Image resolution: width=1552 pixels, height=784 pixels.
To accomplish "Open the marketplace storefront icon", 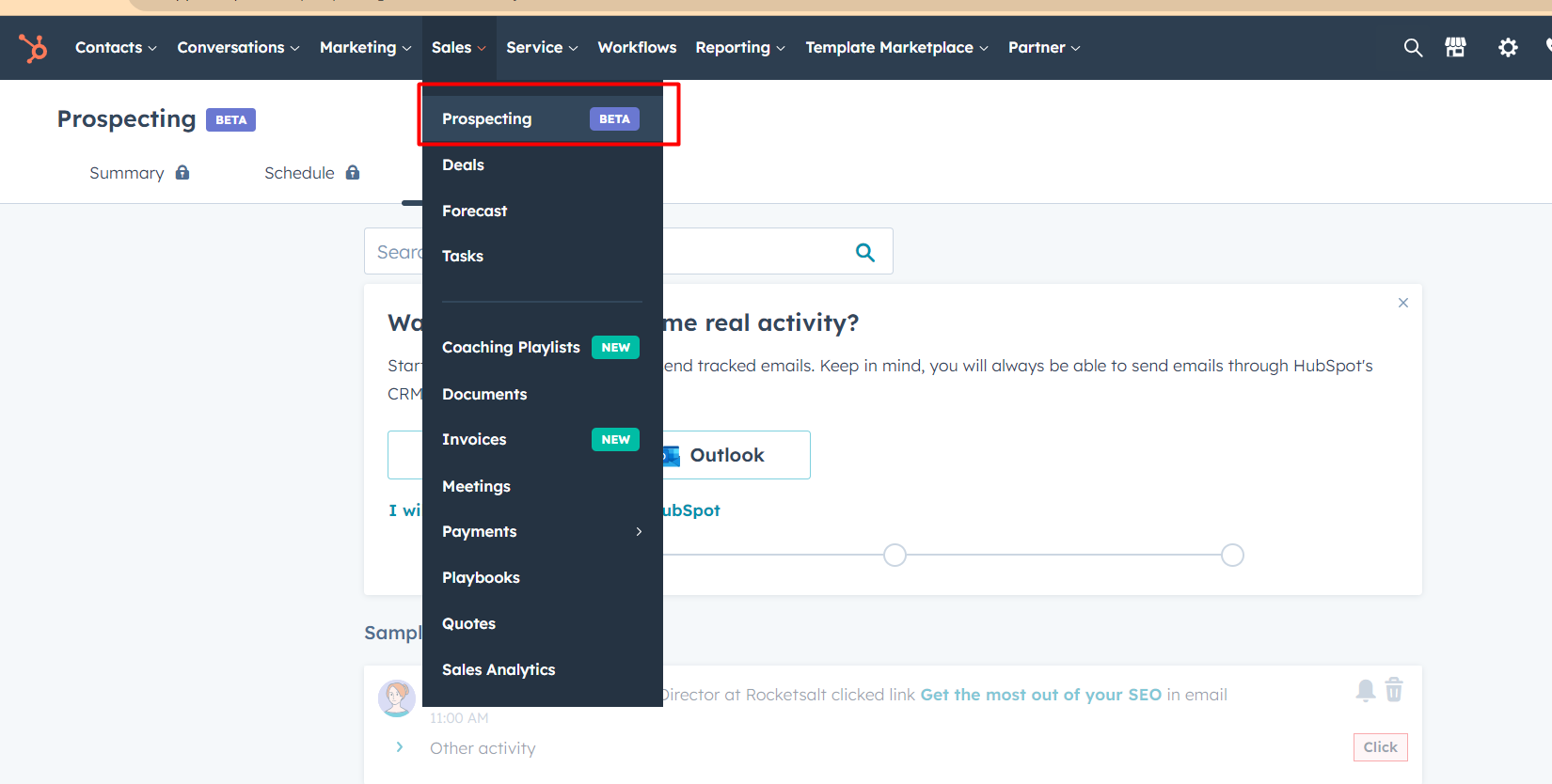I will 1455,47.
